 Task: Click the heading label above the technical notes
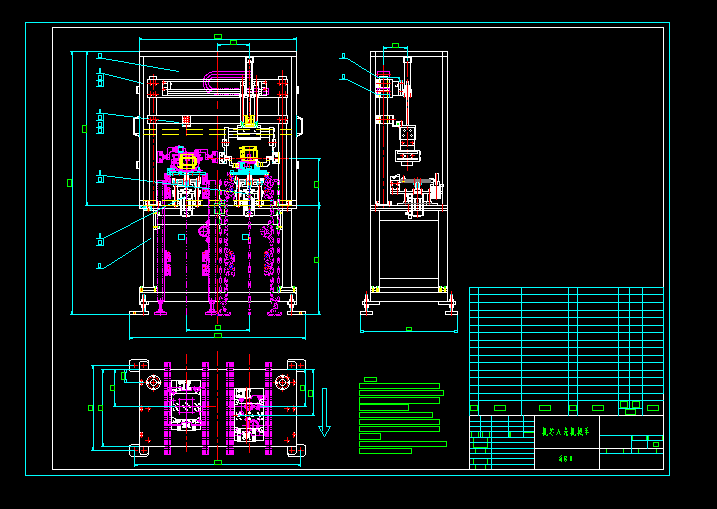pos(370,380)
